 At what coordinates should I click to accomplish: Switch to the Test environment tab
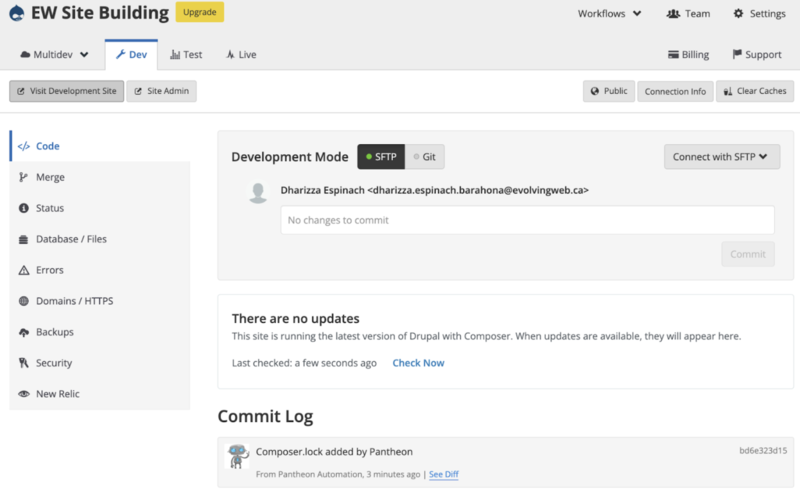click(x=186, y=55)
